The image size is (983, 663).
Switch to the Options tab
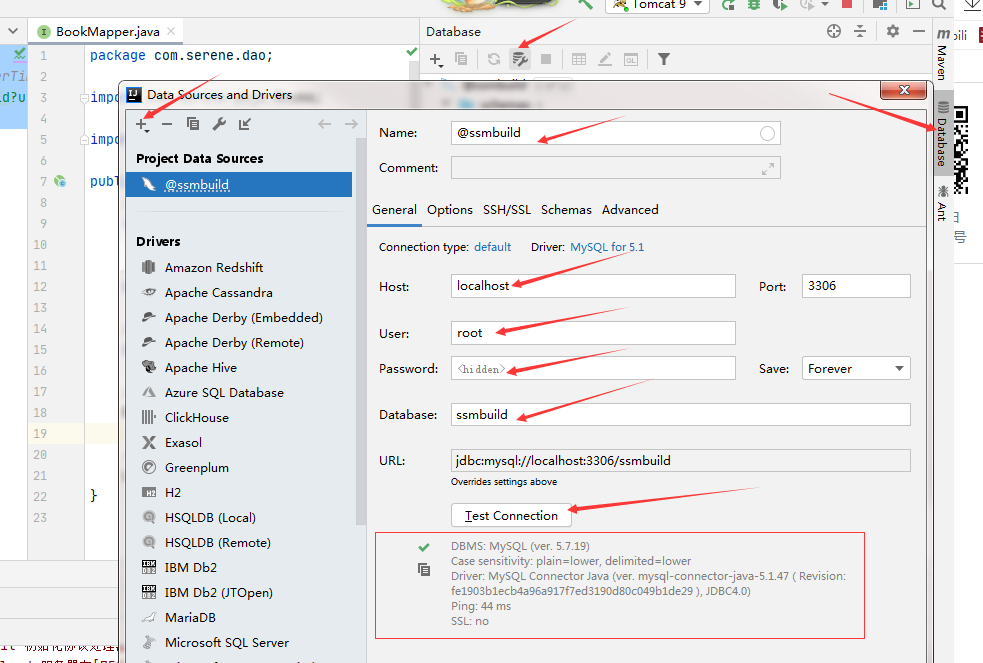pos(449,210)
